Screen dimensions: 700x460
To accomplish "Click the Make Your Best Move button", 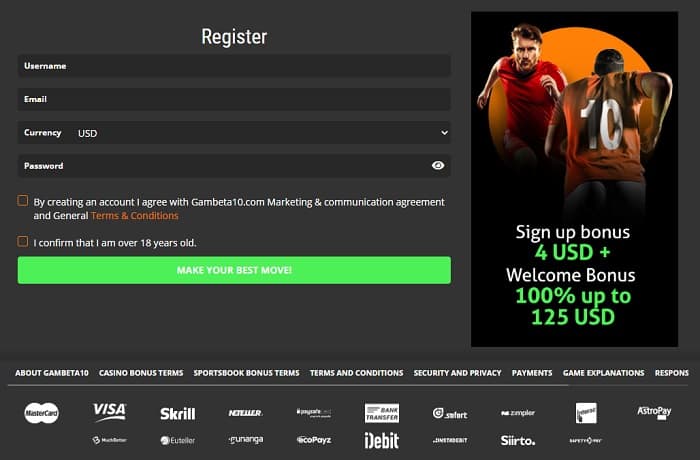I will click(x=234, y=270).
